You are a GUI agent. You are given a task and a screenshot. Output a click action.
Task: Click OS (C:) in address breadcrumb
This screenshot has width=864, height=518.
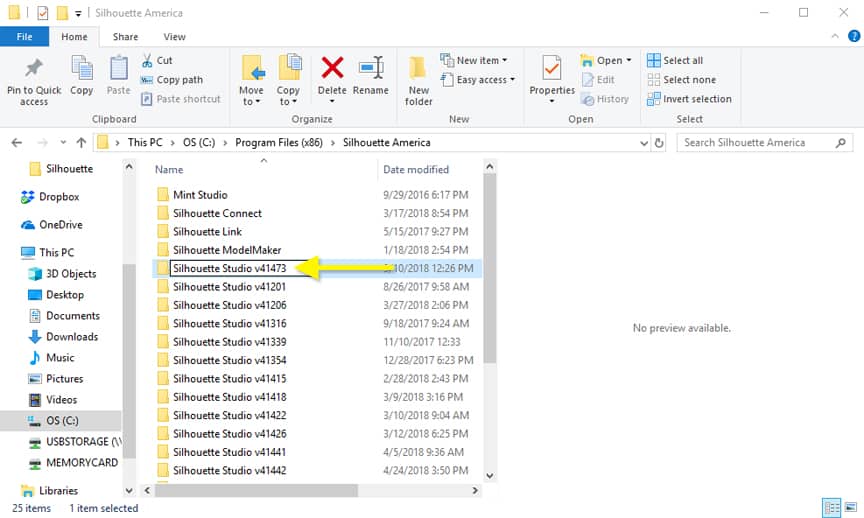click(199, 143)
